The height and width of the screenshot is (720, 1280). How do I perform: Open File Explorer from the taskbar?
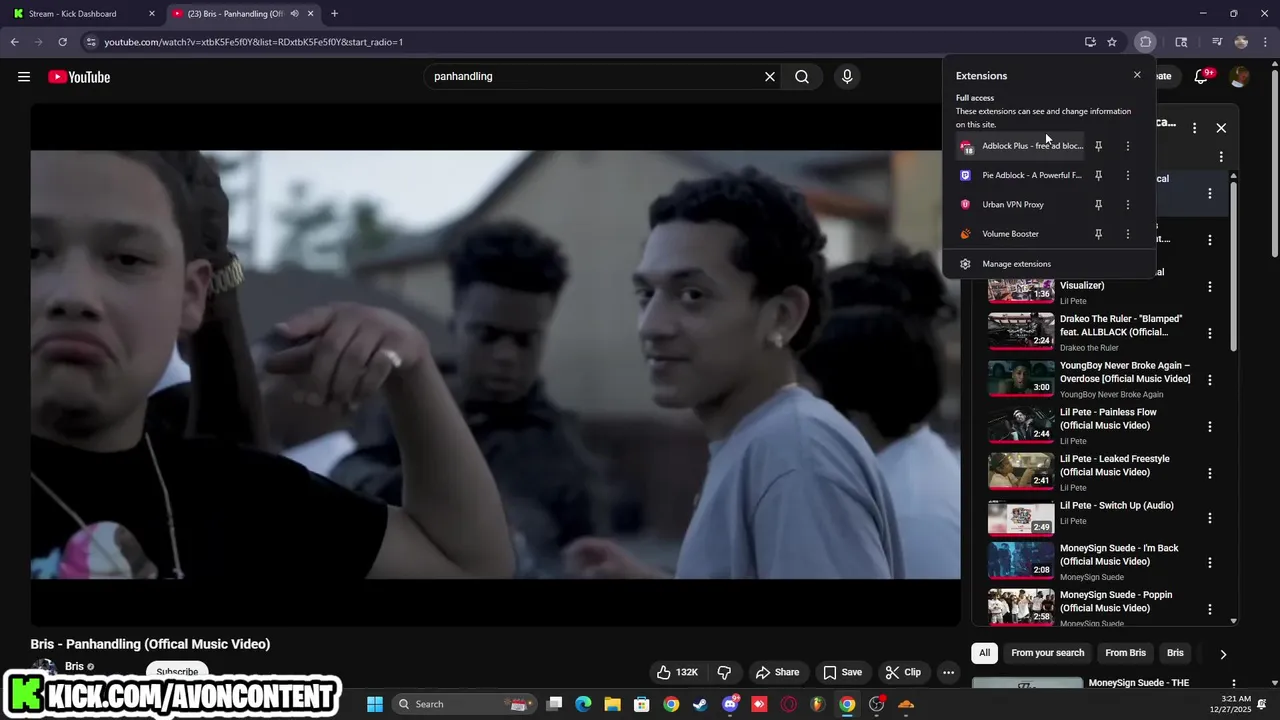[612, 704]
